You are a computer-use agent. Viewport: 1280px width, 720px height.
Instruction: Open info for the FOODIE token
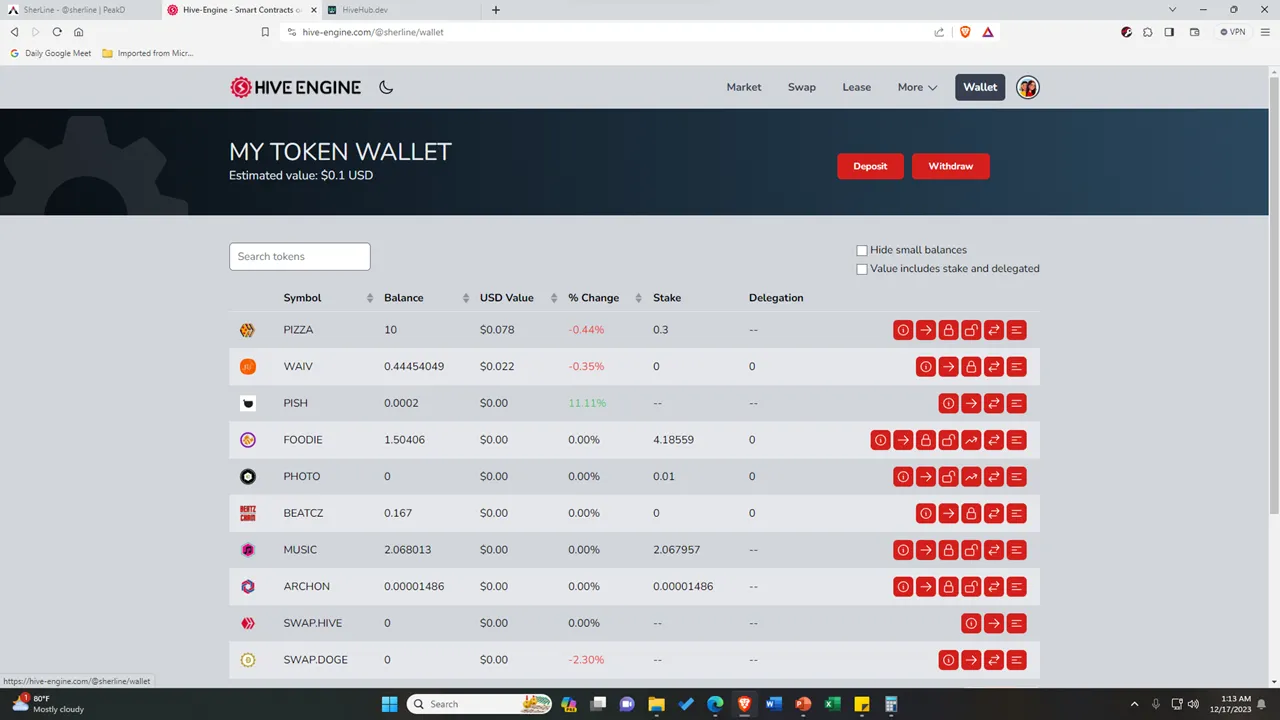880,440
